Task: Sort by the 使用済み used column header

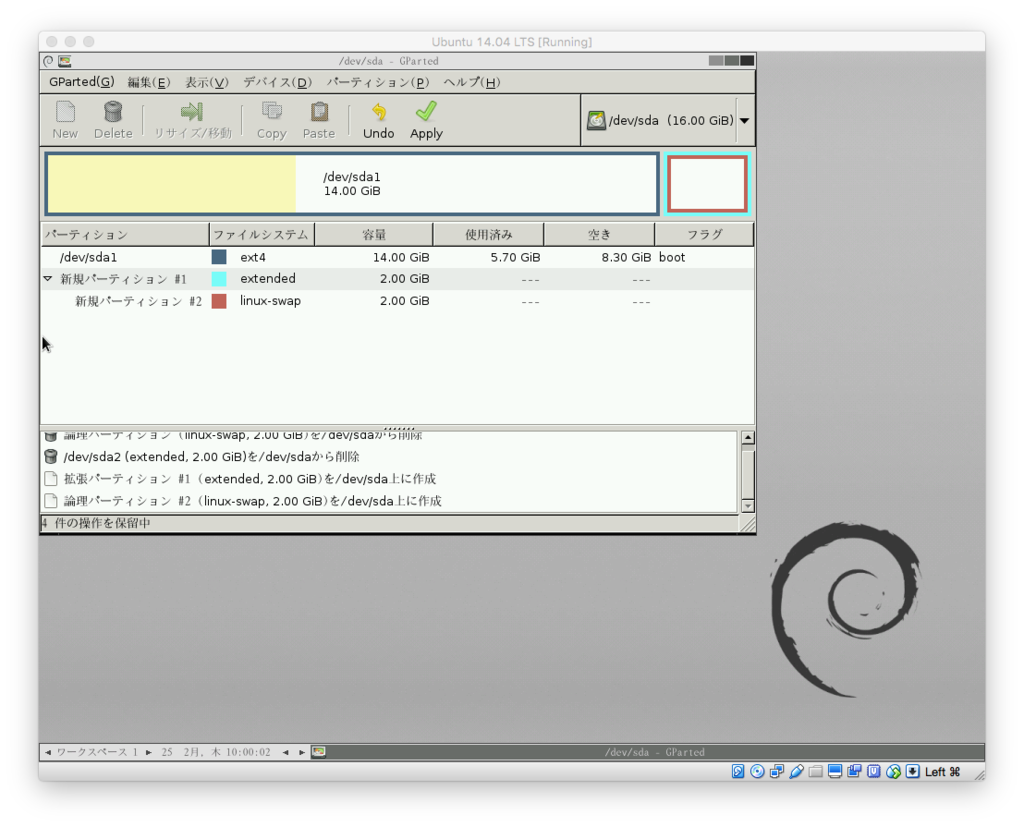Action: click(488, 235)
